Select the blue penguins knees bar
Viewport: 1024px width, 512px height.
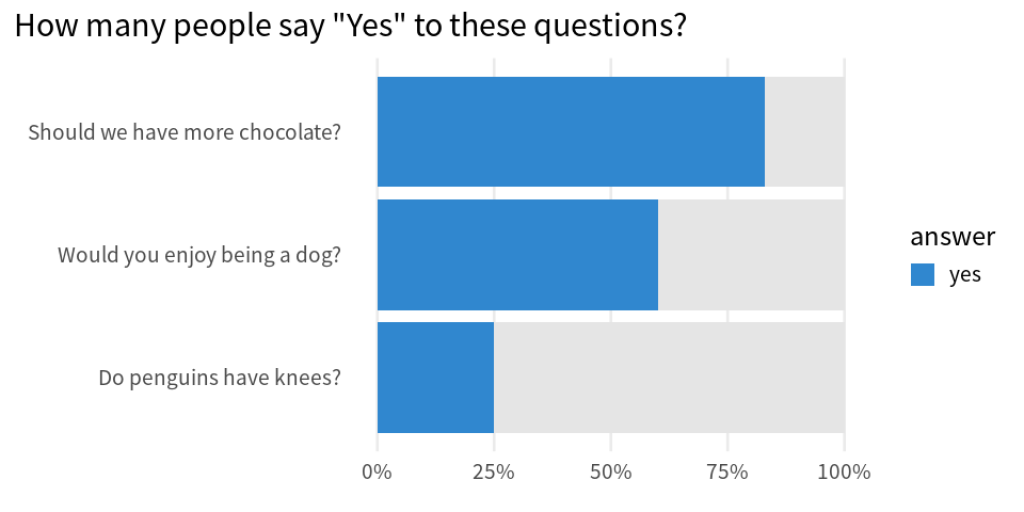pyautogui.click(x=436, y=377)
